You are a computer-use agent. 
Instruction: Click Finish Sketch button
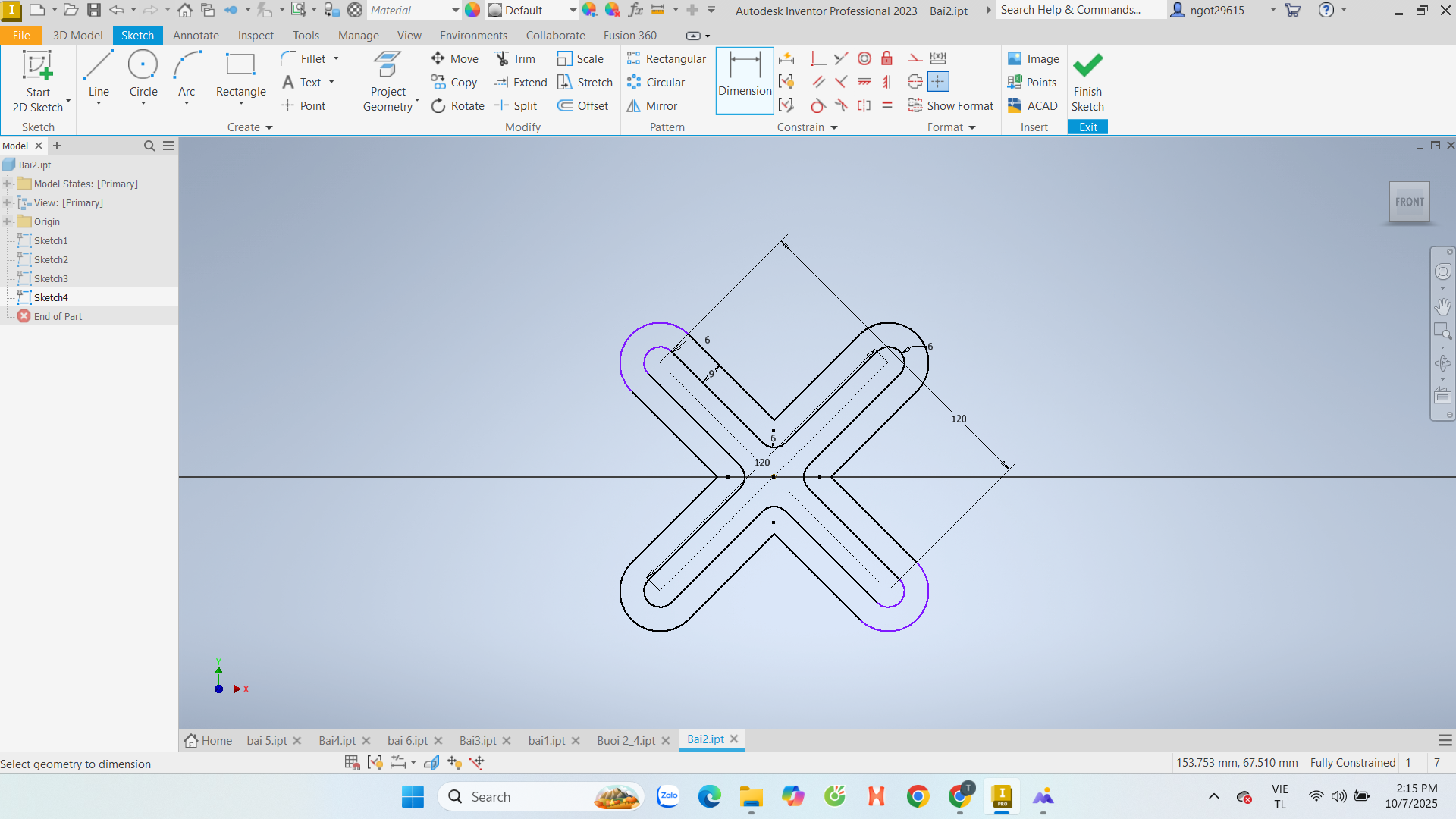1087,82
